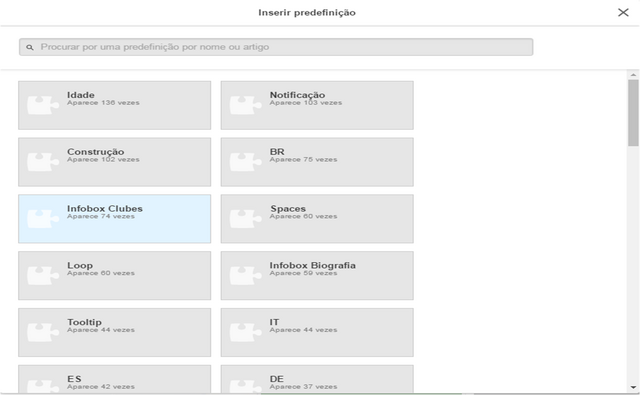Click the vertical scrollbar thumb
Image resolution: width=640 pixels, height=395 pixels.
tap(633, 113)
